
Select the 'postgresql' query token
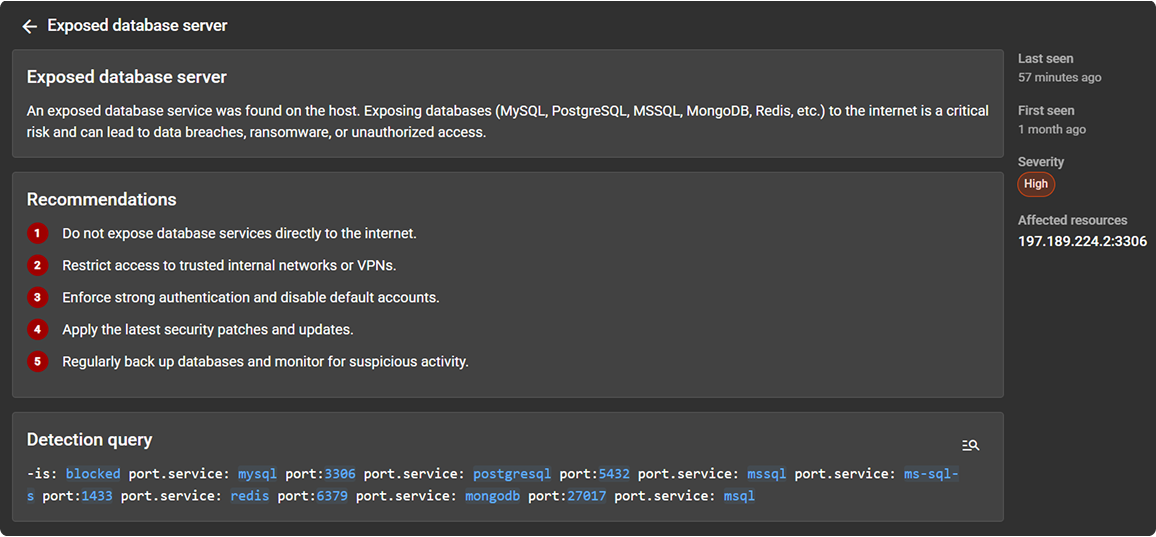pos(512,474)
